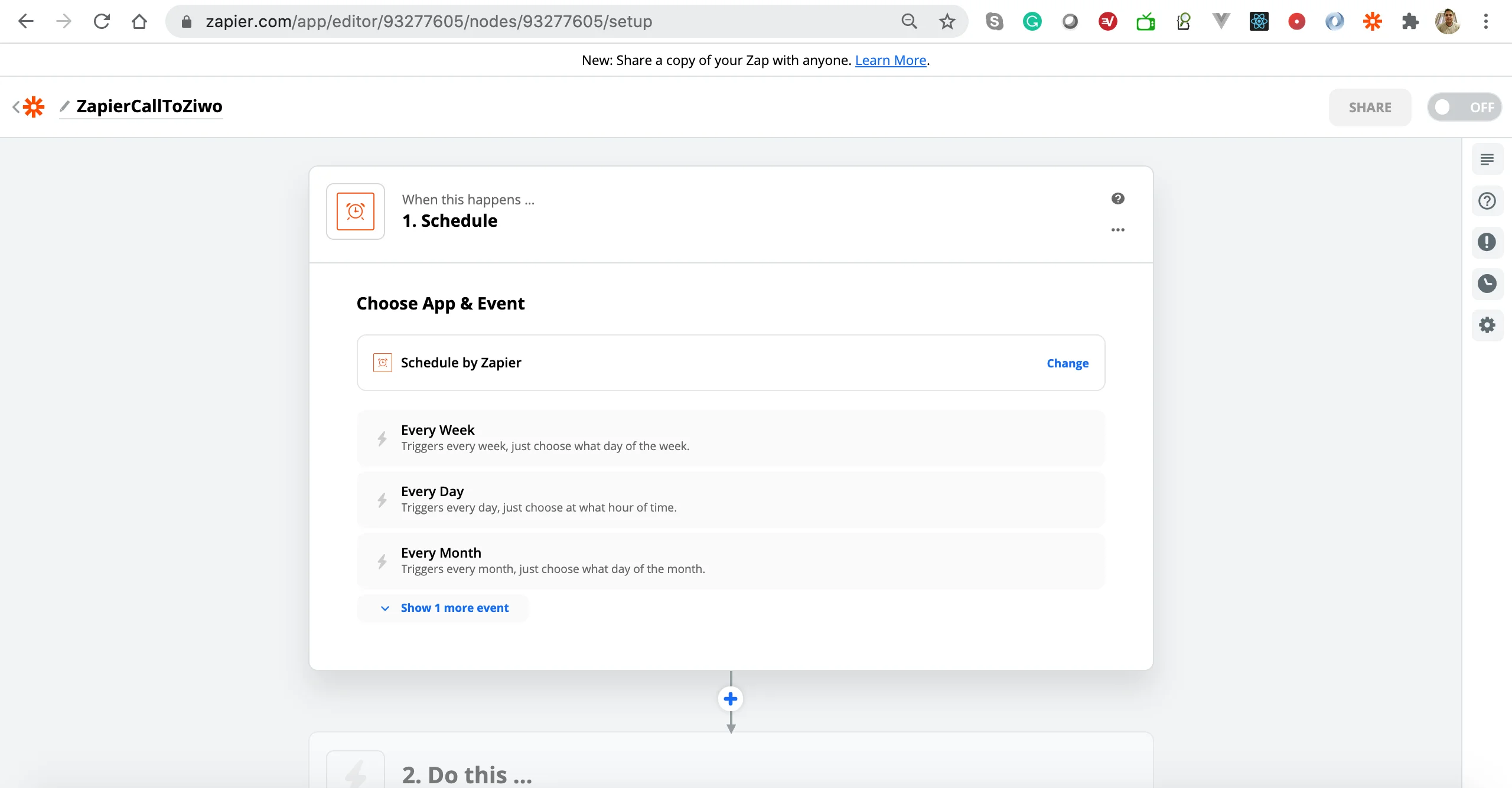Screen dimensions: 1512x788
Task: Click the SHARE button
Action: [x=1370, y=108]
